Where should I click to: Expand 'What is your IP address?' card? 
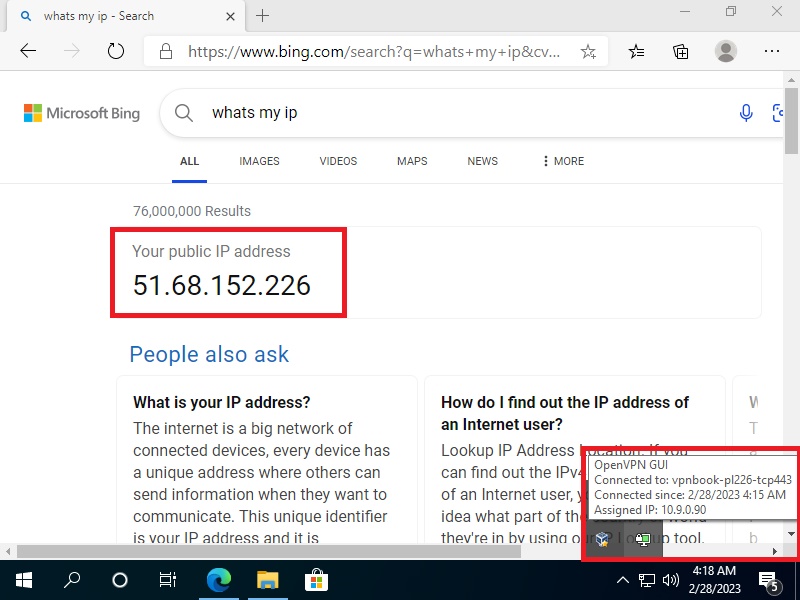click(221, 402)
